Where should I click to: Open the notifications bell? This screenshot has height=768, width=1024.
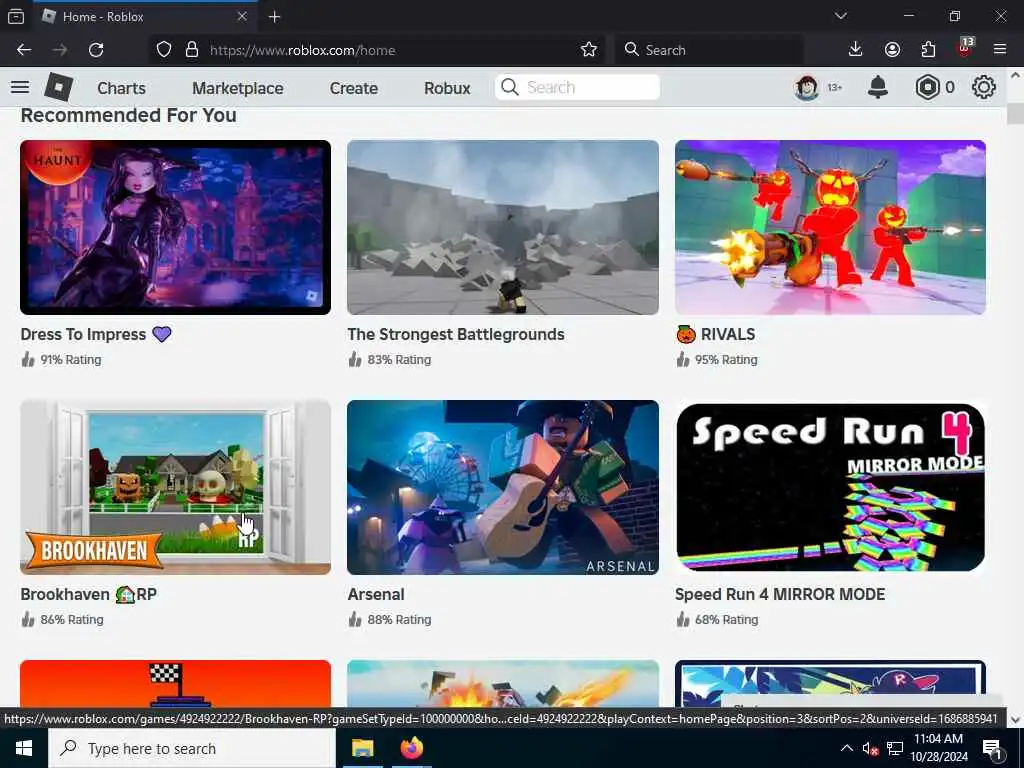click(x=878, y=88)
